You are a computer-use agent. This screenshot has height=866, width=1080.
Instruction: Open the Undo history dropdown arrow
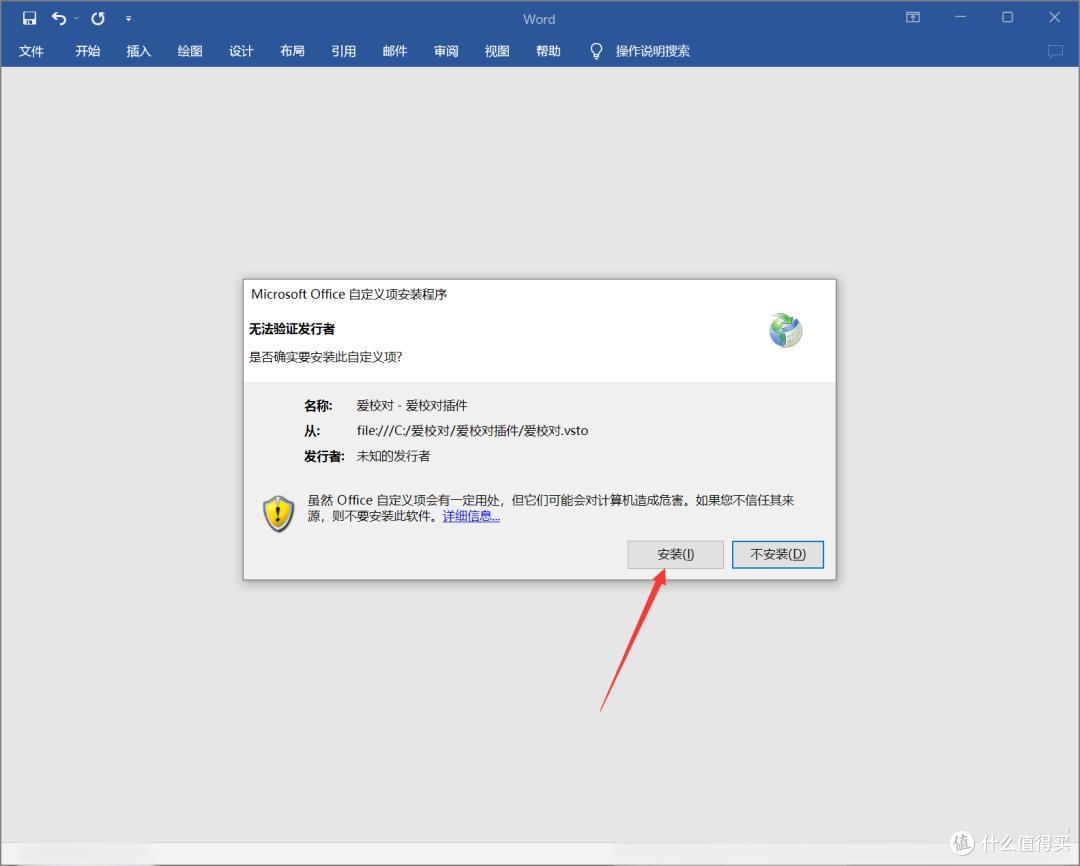(x=76, y=19)
